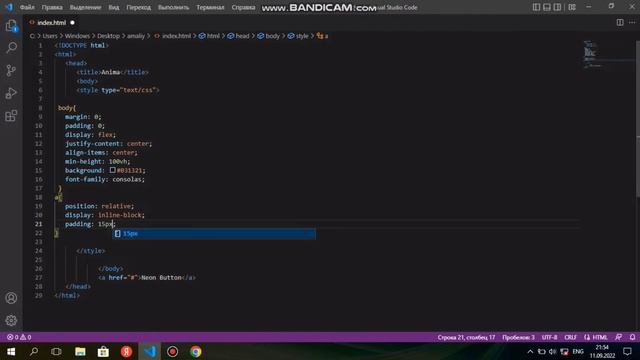Switch ENG input language in tray
Image resolution: width=640 pixels, height=360 pixels.
(x=578, y=351)
